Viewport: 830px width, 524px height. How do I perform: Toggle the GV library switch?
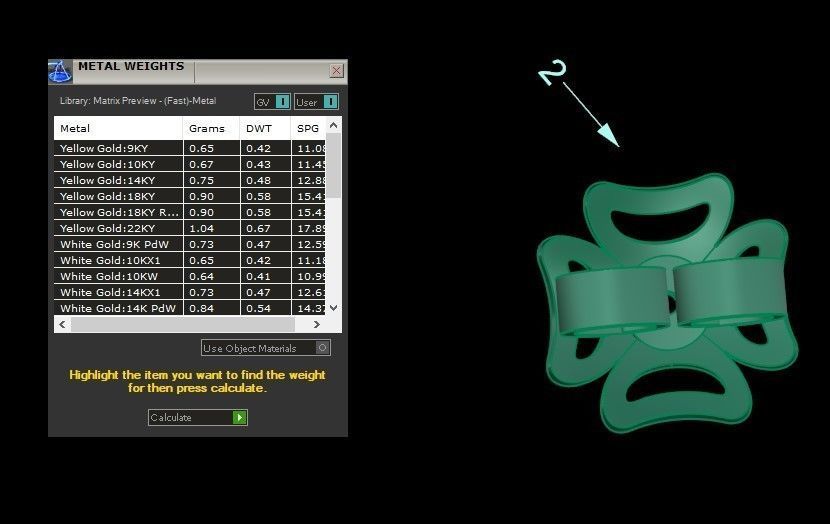tap(272, 102)
